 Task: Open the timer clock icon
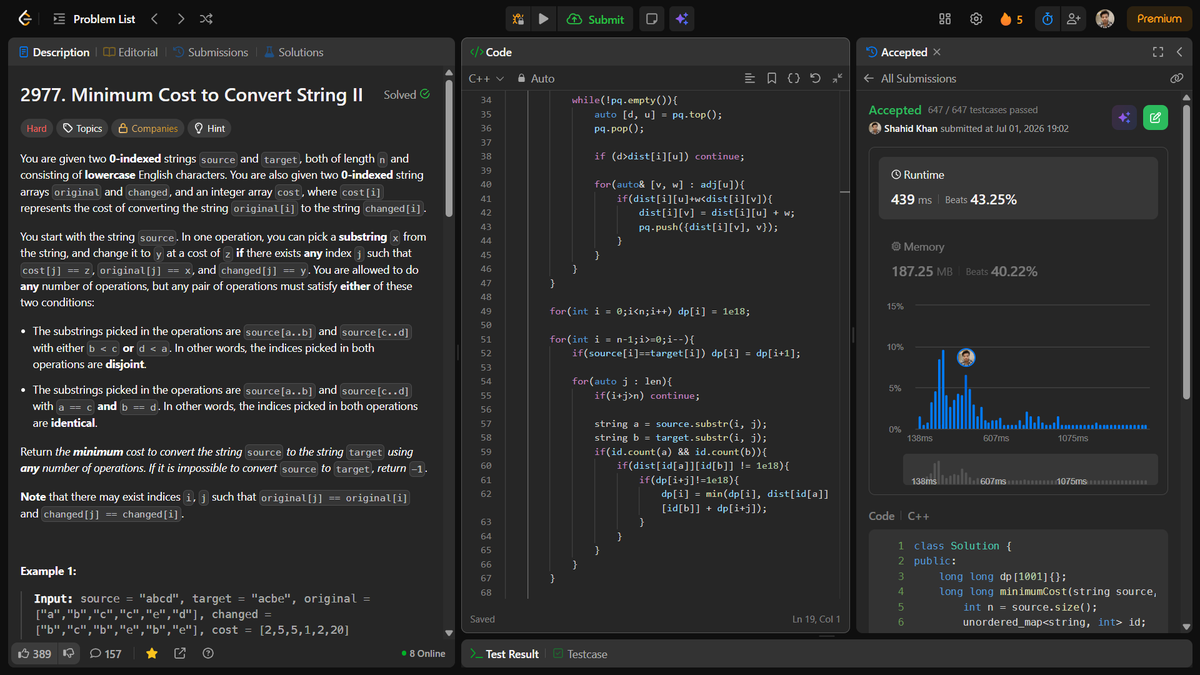pyautogui.click(x=1047, y=19)
